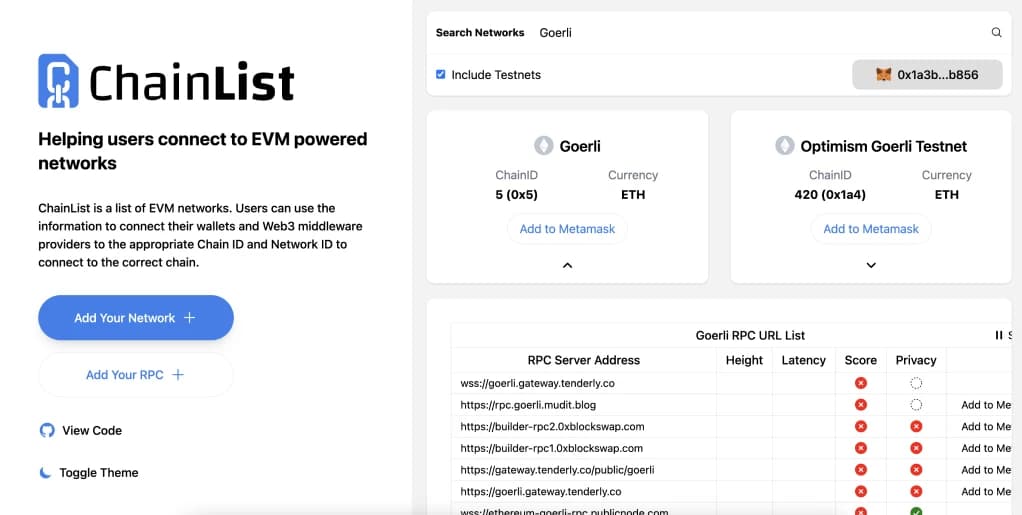Image resolution: width=1022 pixels, height=515 pixels.
Task: Click the search magnifier icon
Action: pyautogui.click(x=996, y=33)
